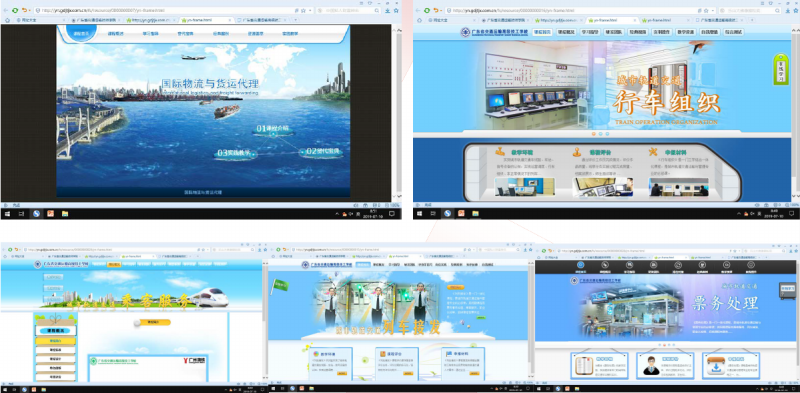Image resolution: width=800 pixels, height=393 pixels.
Task: Select the first orange carousel dot under 行车组织 banner
Action: (593, 134)
